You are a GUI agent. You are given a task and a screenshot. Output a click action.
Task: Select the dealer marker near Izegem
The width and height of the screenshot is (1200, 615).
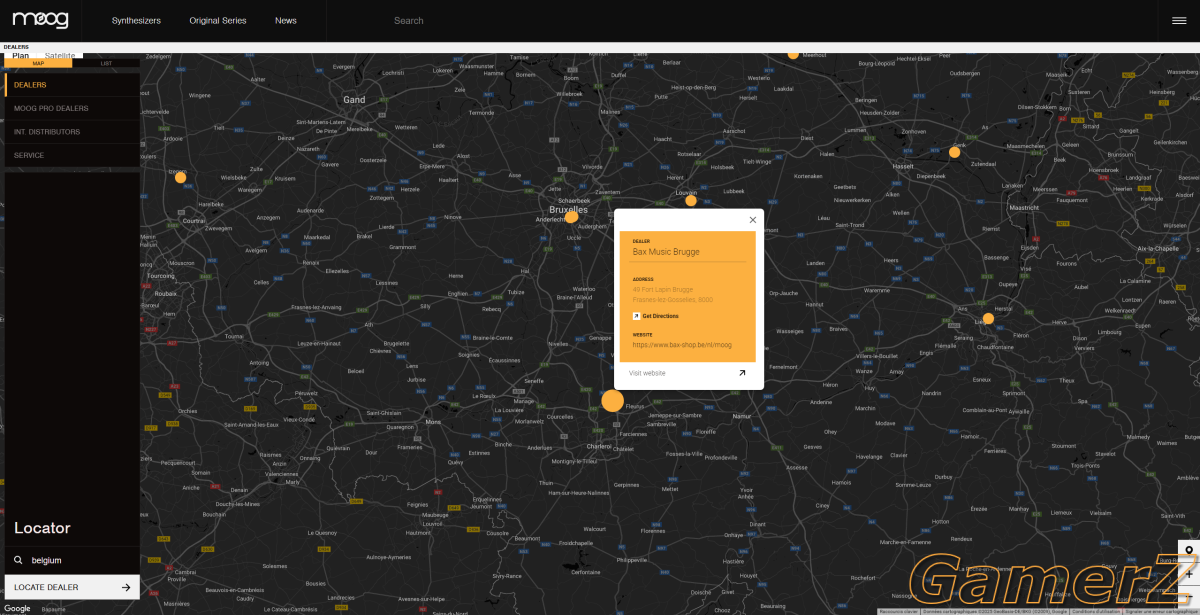(x=181, y=177)
